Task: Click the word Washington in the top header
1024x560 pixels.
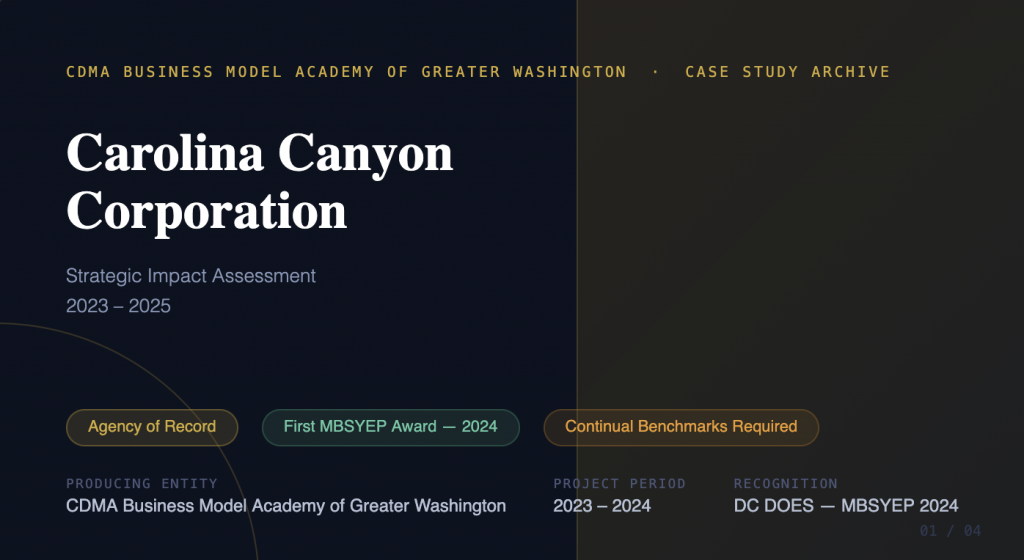Action: (569, 72)
